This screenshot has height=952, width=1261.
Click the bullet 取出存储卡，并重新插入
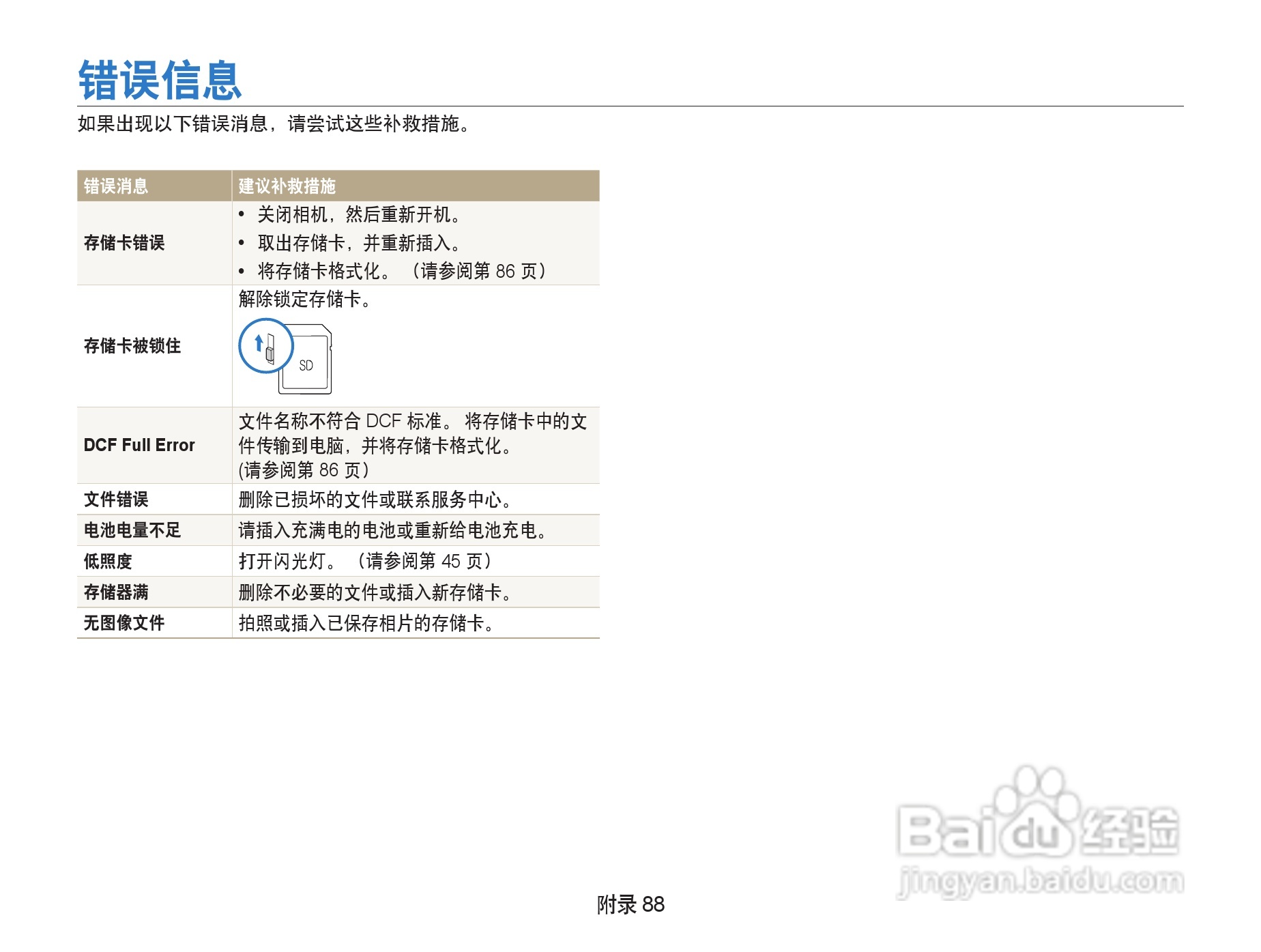coord(359,243)
